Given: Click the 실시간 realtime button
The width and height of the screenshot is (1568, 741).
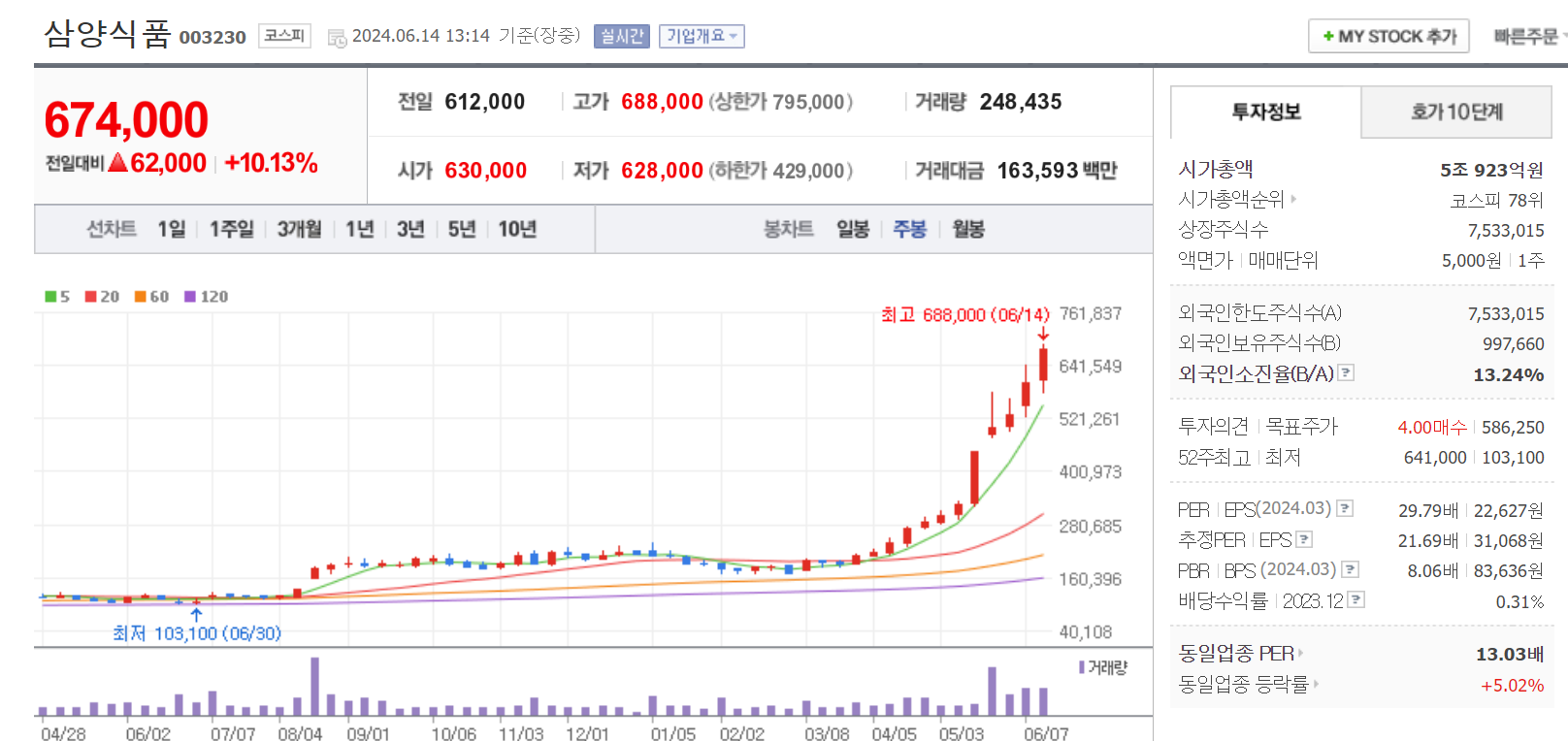Looking at the screenshot, I should pyautogui.click(x=622, y=36).
